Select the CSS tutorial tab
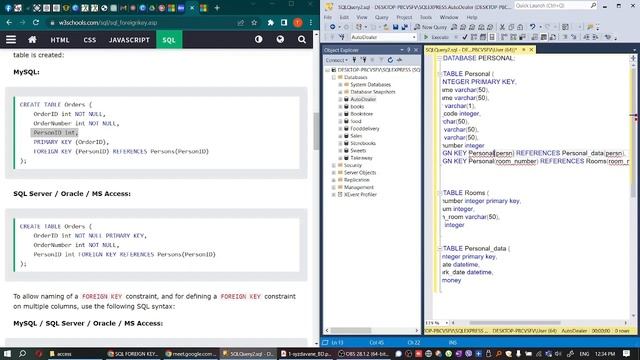 coord(90,40)
